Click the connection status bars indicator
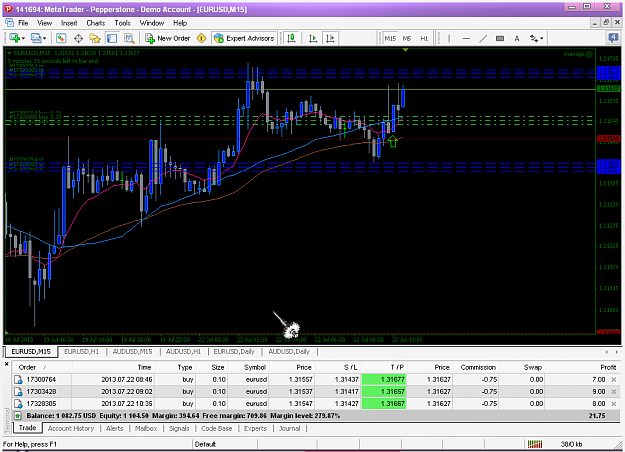Screen dimensions: 625x452 [535, 444]
